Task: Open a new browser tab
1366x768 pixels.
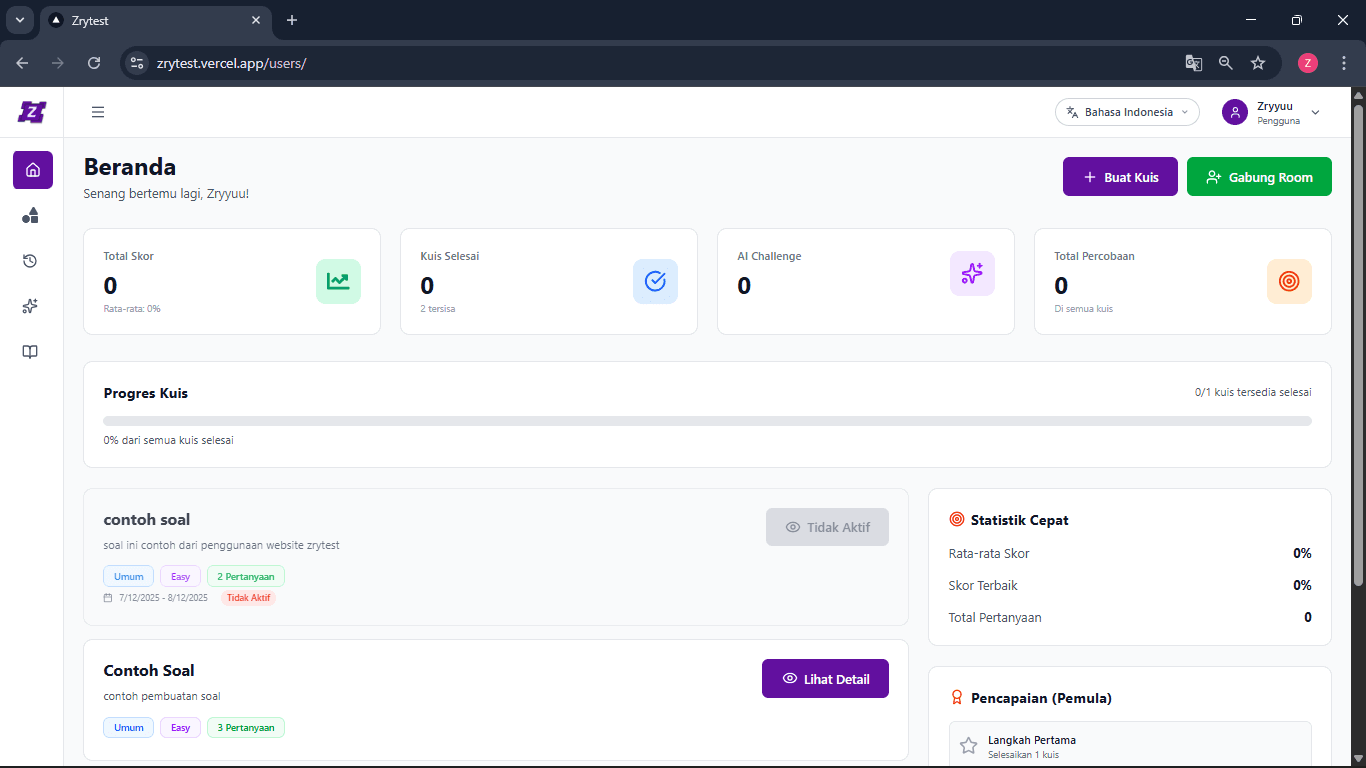Action: click(x=292, y=20)
